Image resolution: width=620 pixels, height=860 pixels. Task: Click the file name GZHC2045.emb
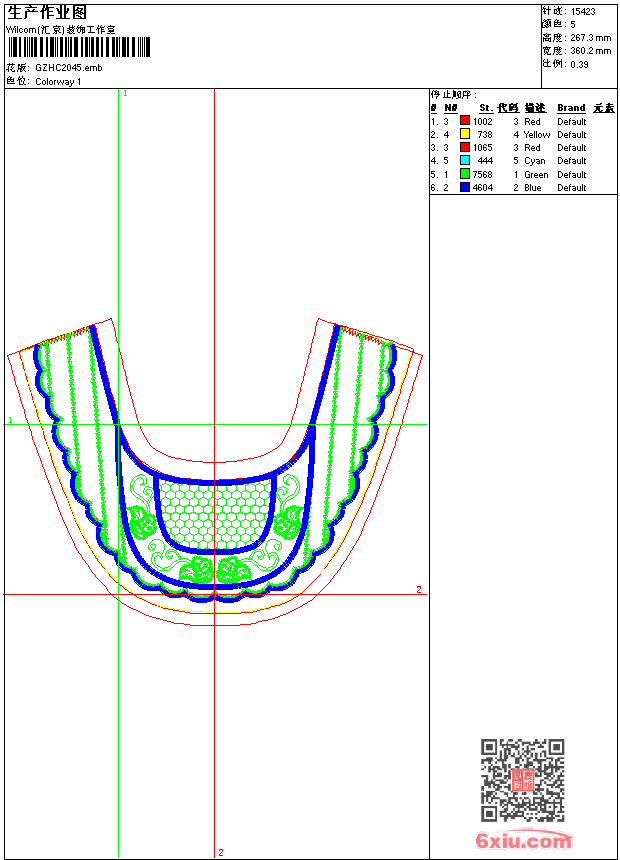(x=68, y=68)
